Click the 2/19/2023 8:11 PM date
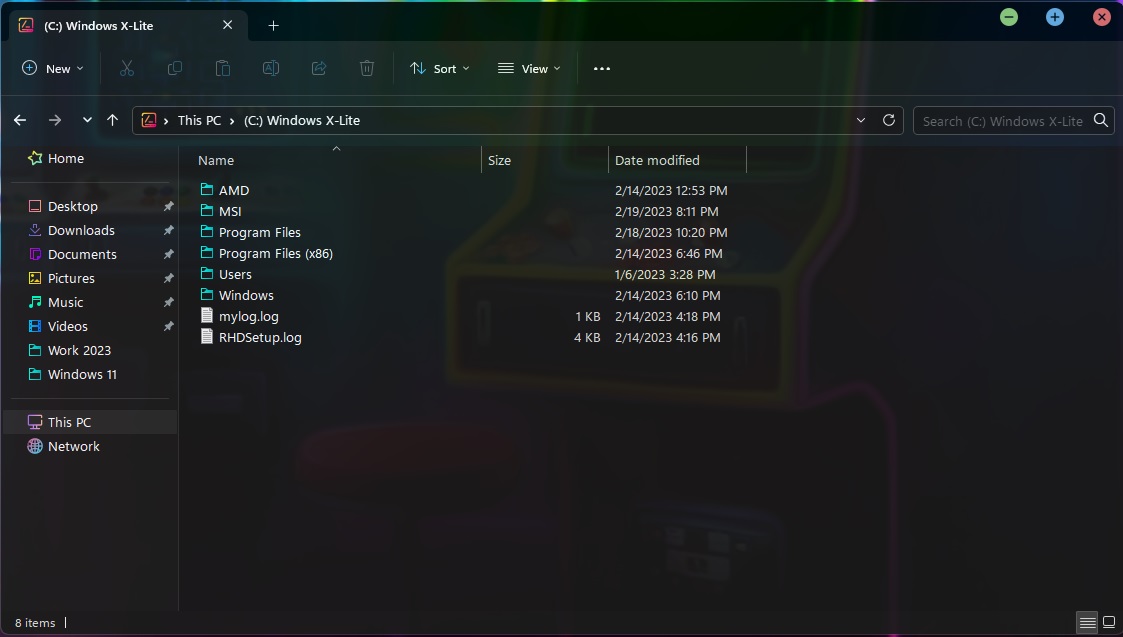Screen dimensions: 1123x637 coord(666,211)
